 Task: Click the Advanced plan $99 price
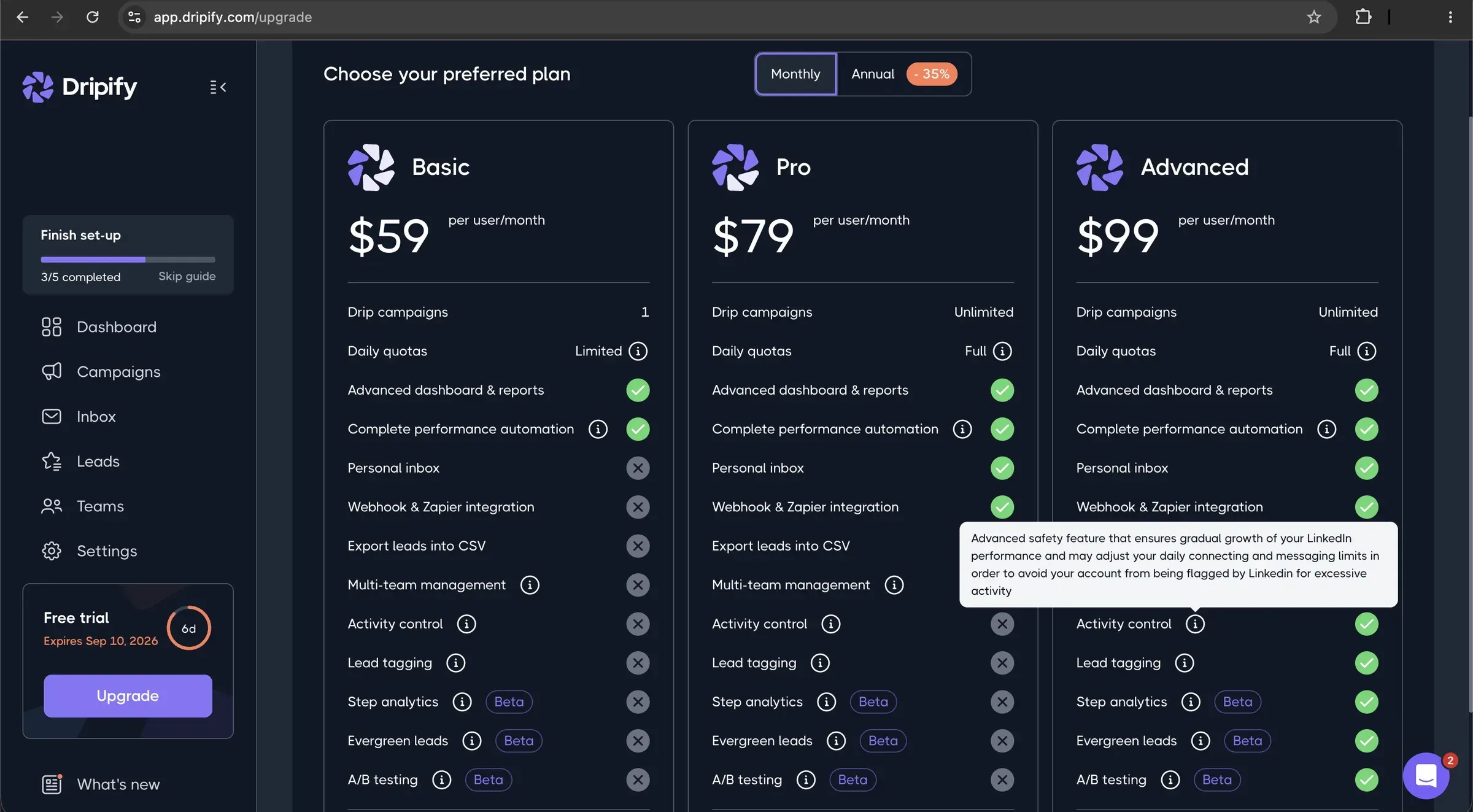click(1118, 236)
